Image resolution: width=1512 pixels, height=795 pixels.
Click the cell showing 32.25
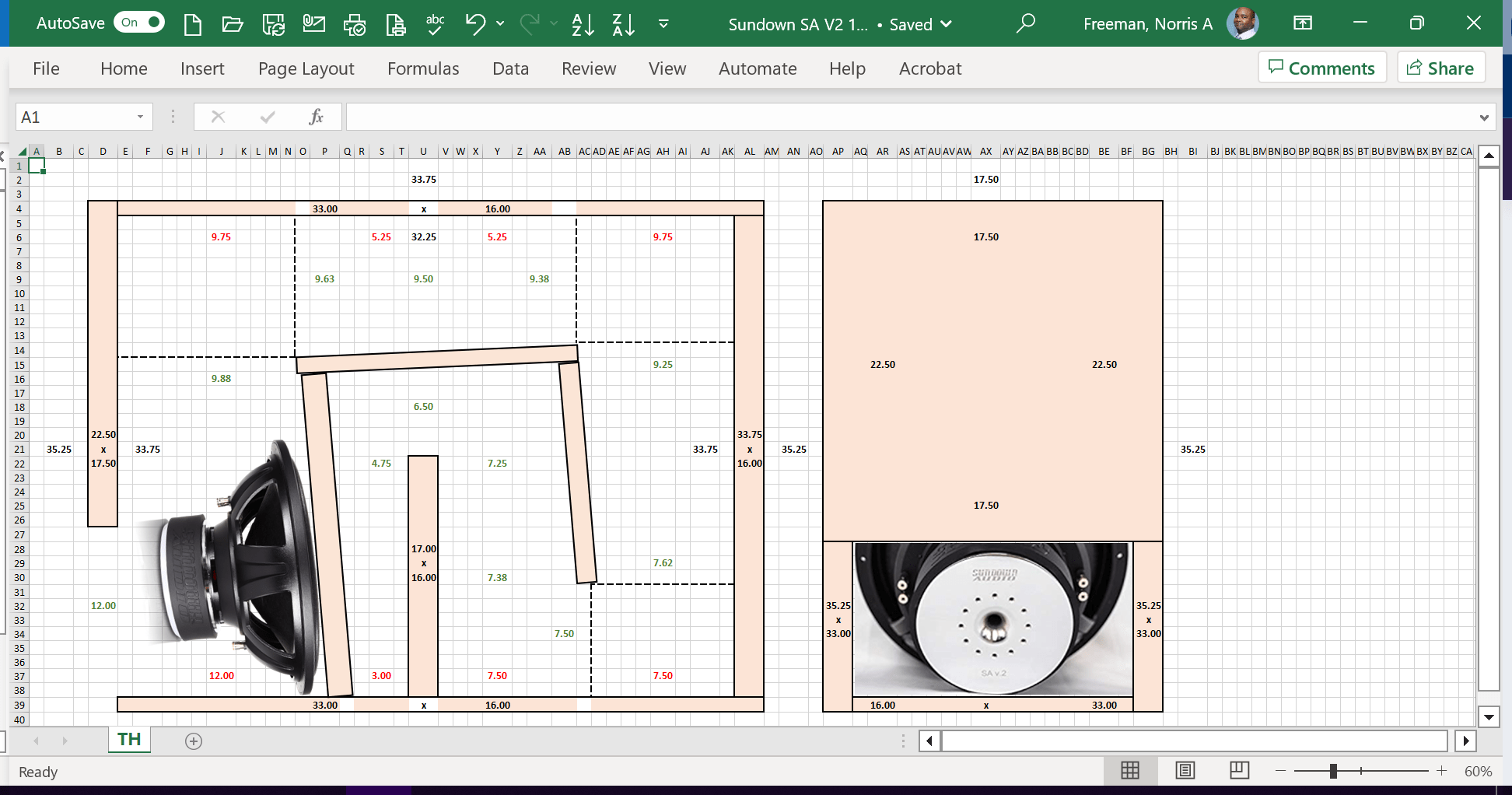coord(423,237)
